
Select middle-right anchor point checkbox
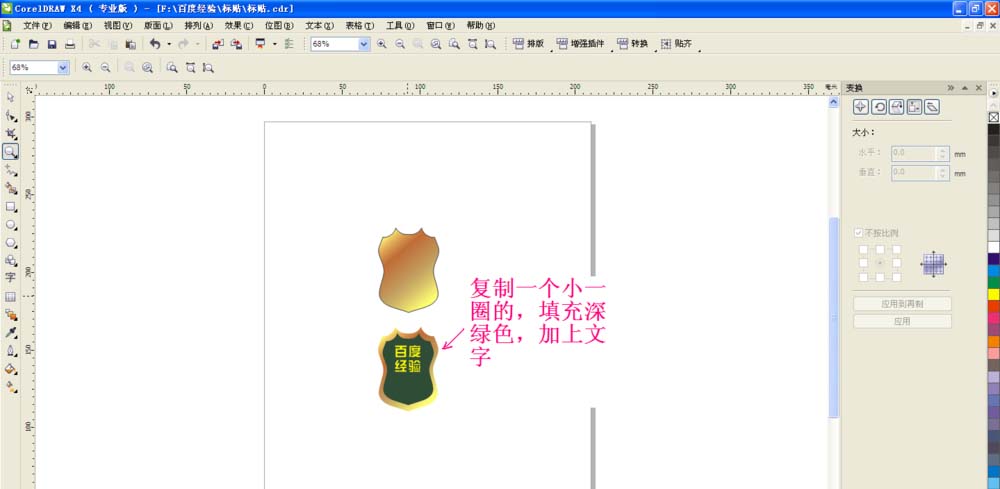[897, 263]
